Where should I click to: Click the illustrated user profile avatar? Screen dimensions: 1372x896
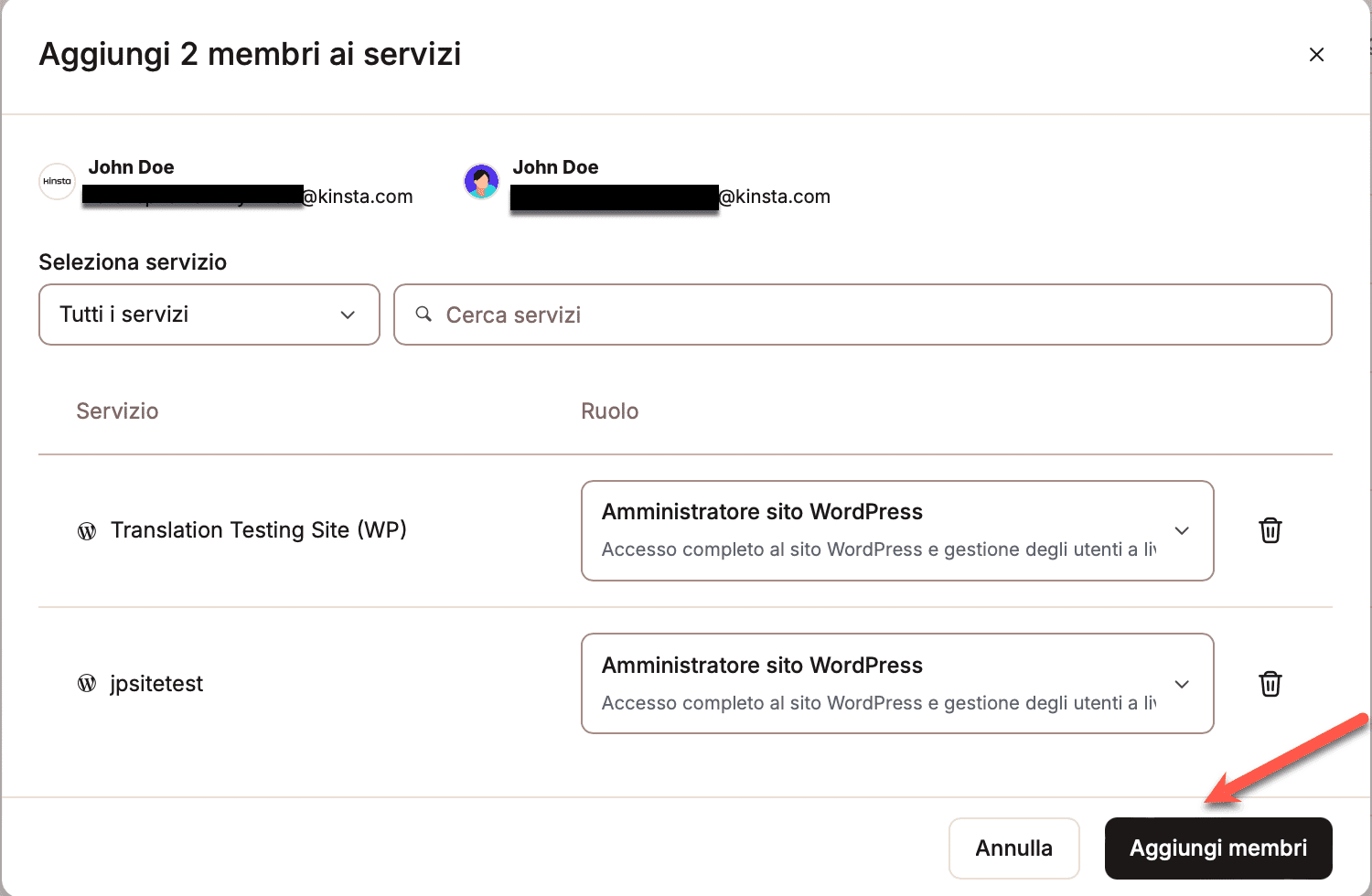point(481,181)
